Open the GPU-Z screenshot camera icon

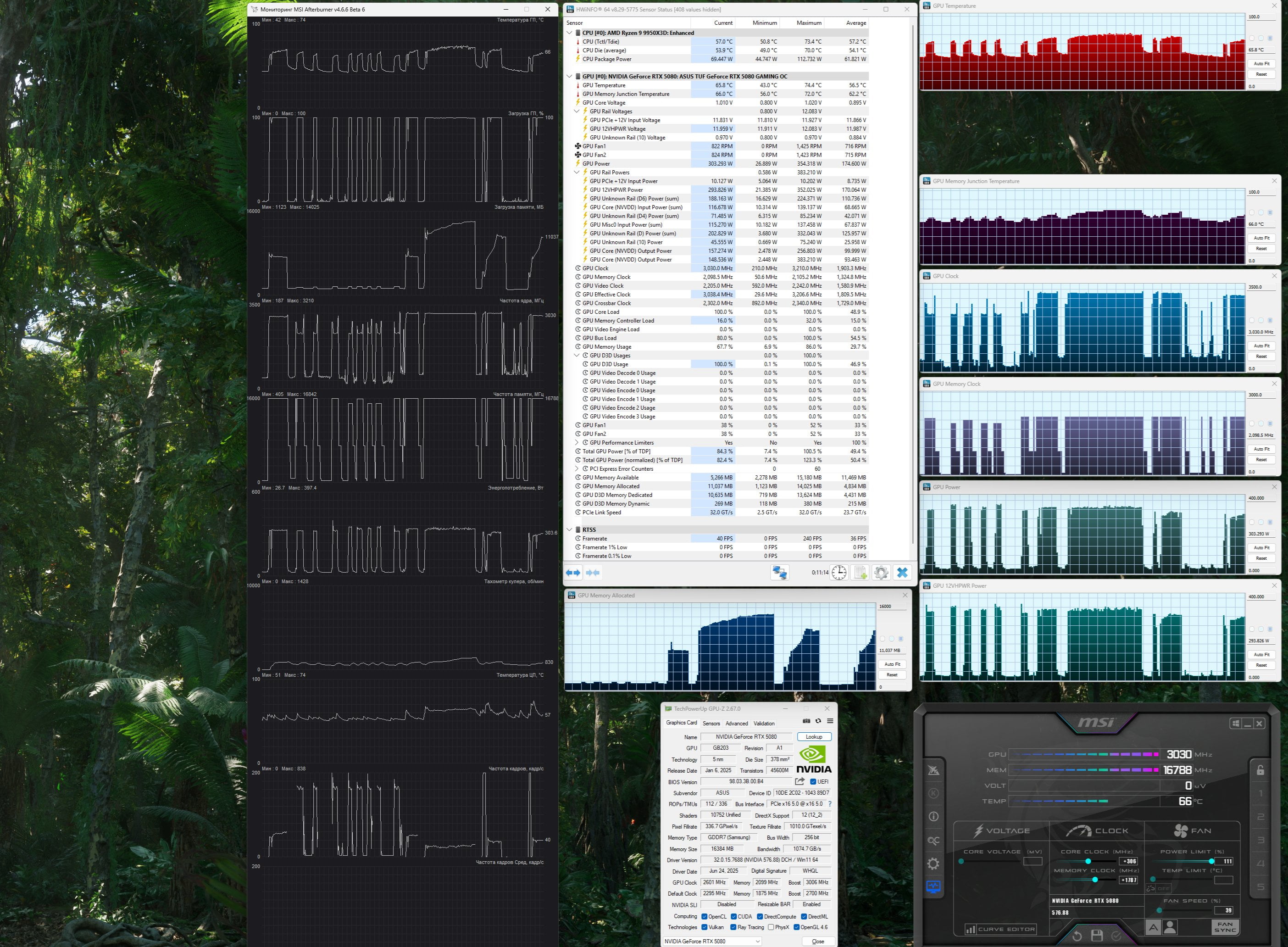click(x=806, y=721)
